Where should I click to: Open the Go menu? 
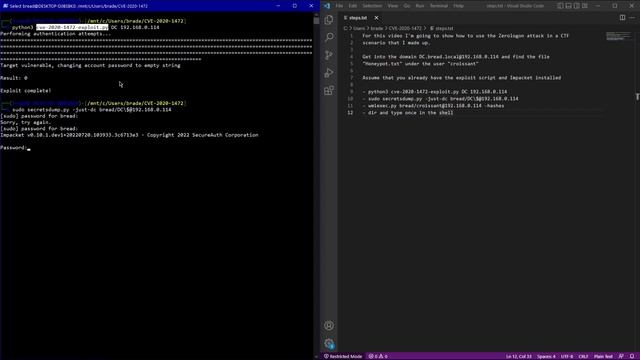(407, 6)
